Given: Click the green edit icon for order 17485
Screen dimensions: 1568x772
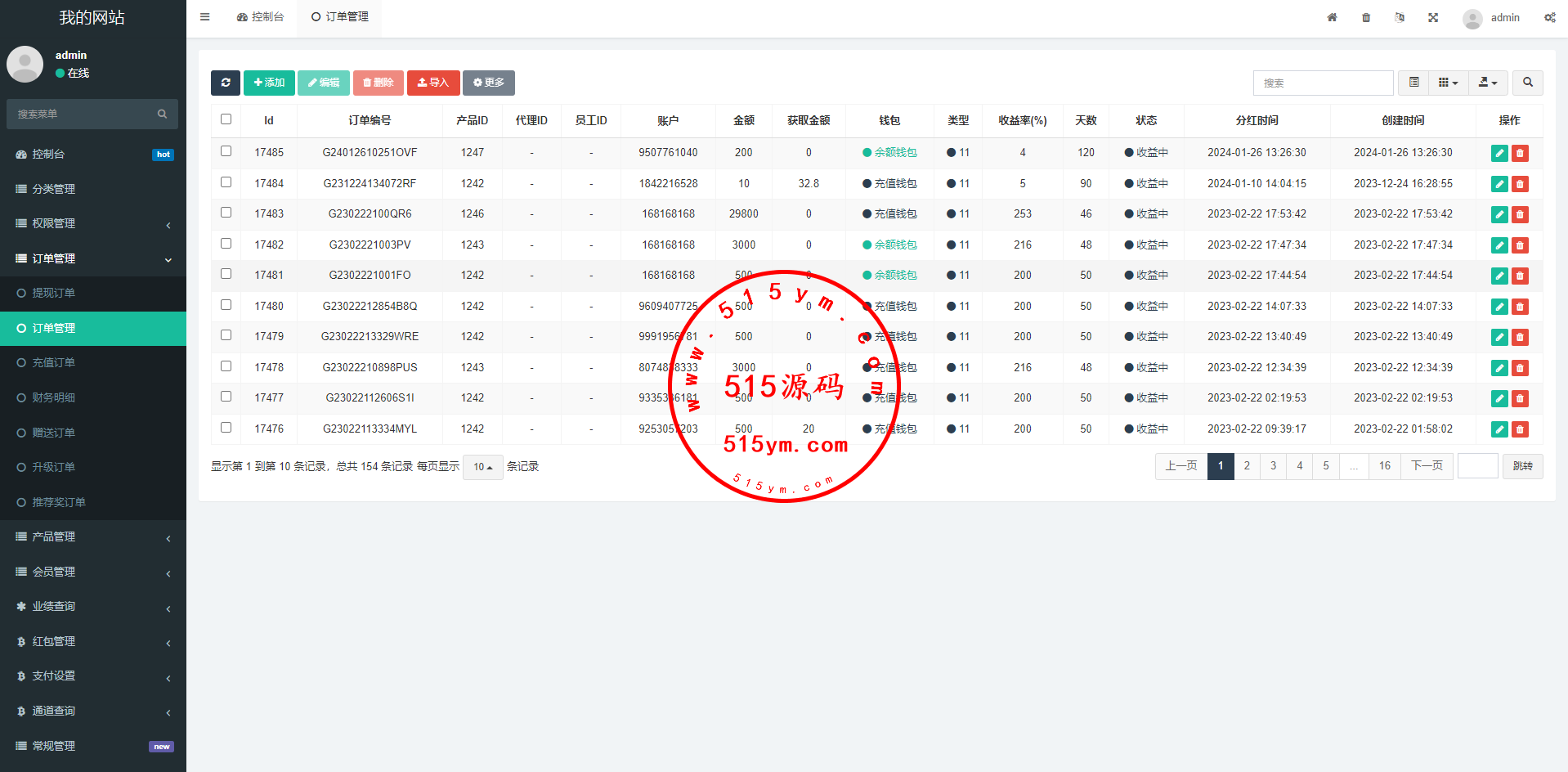Looking at the screenshot, I should 1499,153.
